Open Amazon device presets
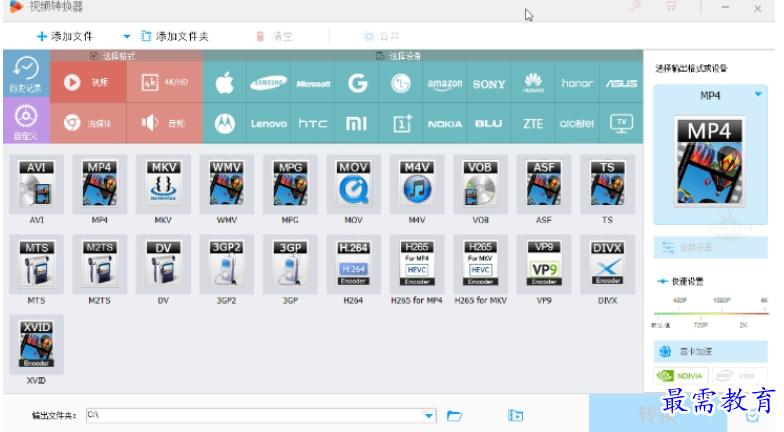Screen dimensions: 784x432 [x=445, y=82]
